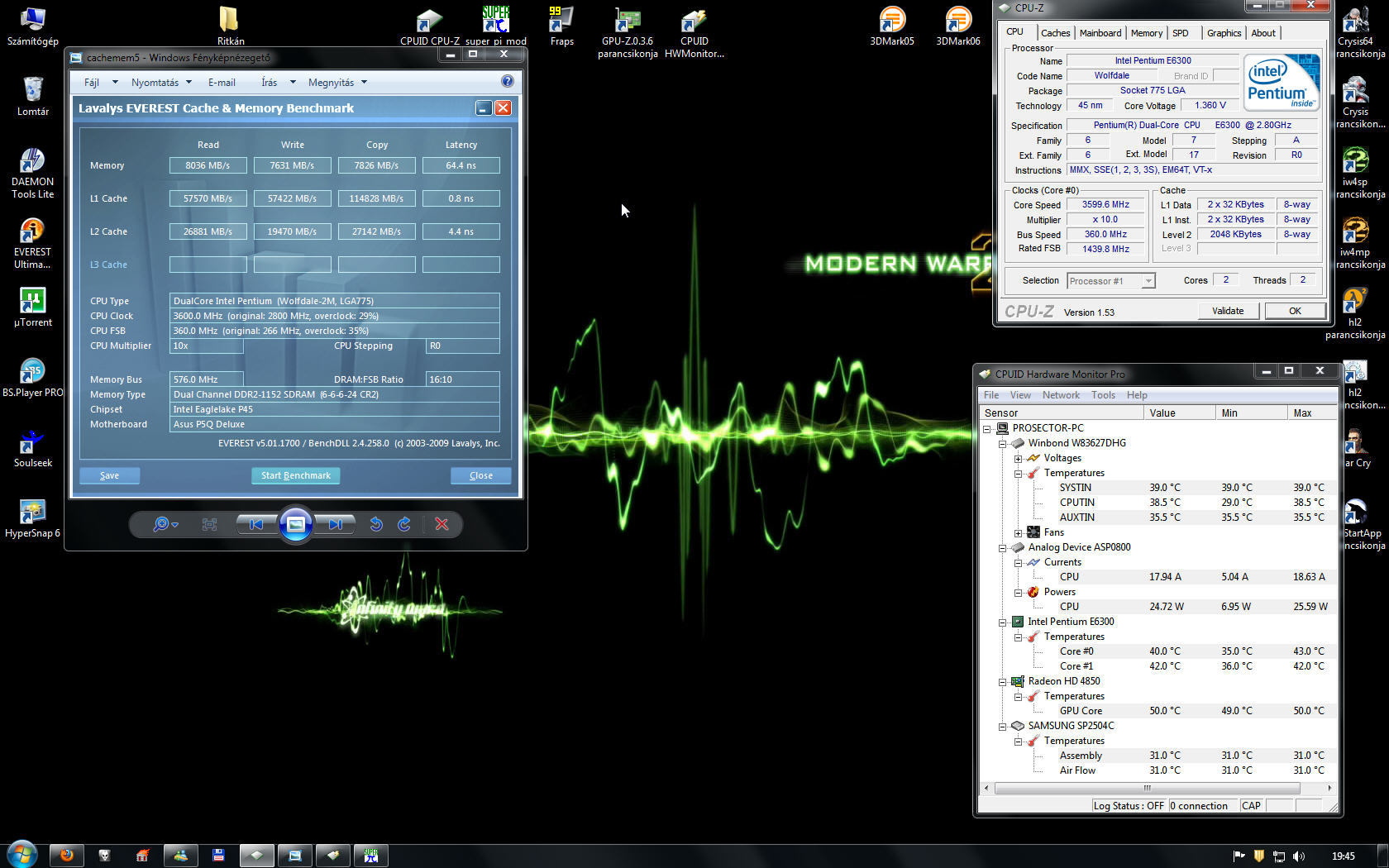The image size is (1389, 868).
Task: Click Save in Everest benchmark
Action: [x=109, y=475]
